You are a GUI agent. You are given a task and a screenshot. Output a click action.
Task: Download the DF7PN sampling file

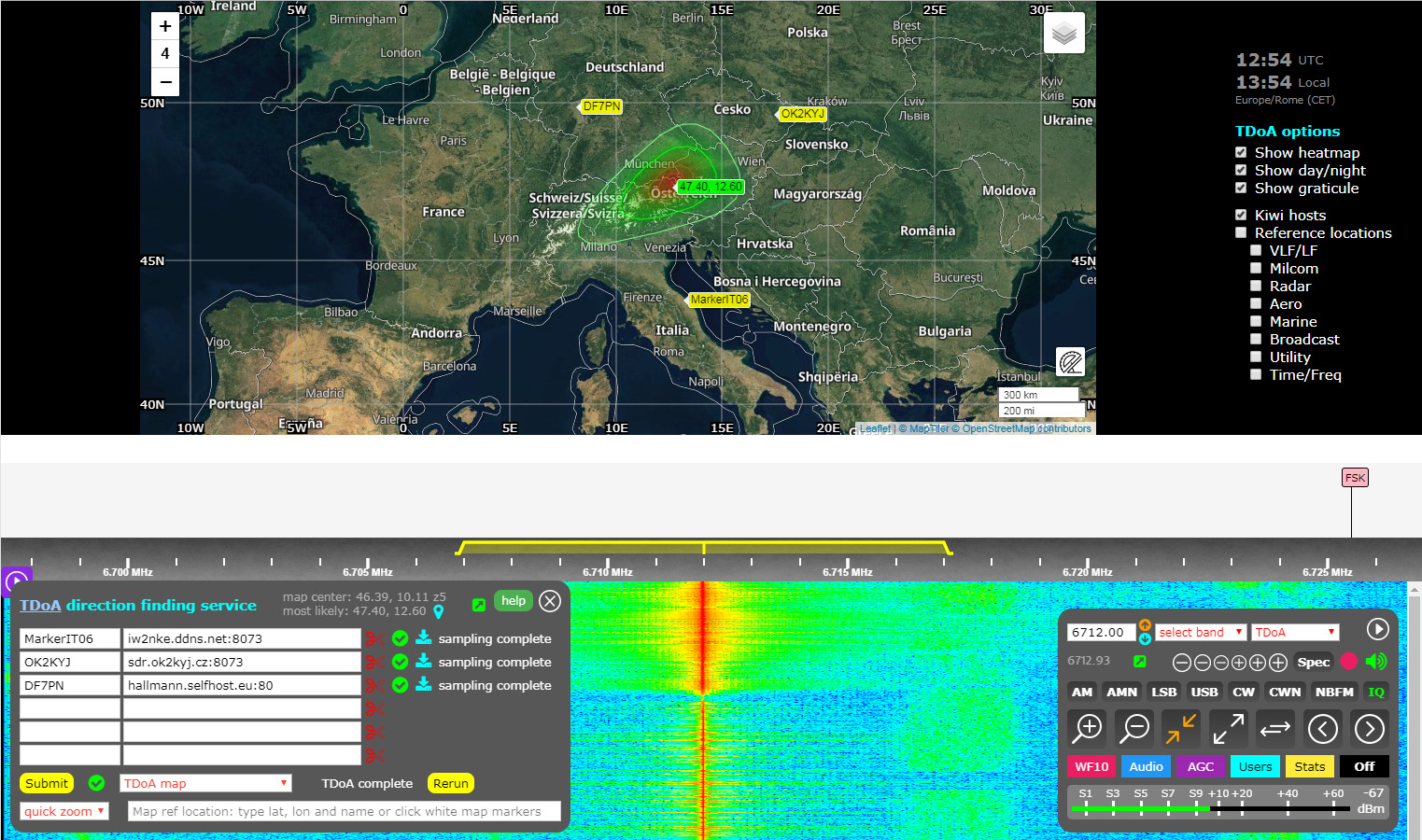tap(423, 684)
